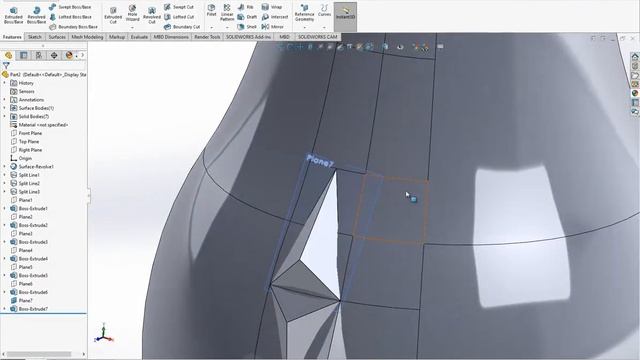Click the Sensors tree item

[27, 91]
